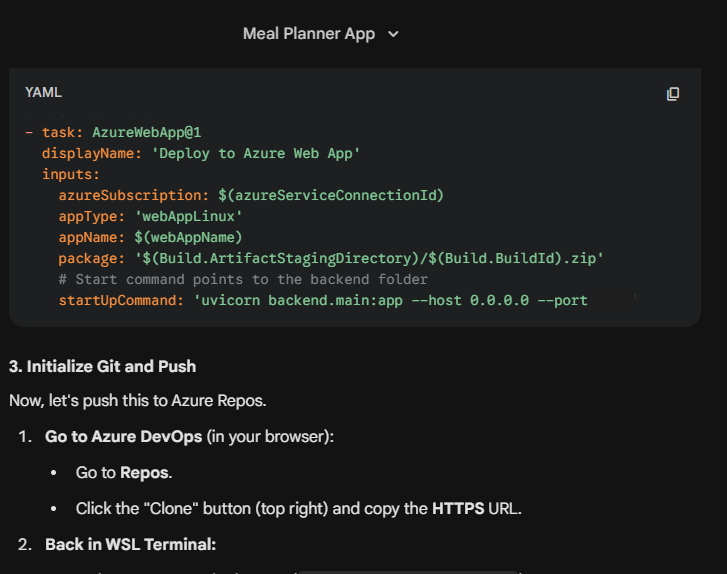Click the azureSubscription code line
The height and width of the screenshot is (574, 727).
(251, 195)
